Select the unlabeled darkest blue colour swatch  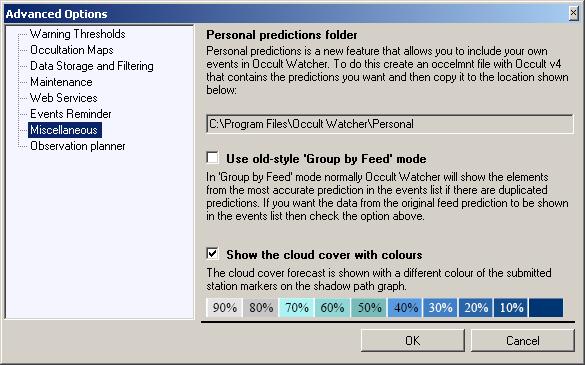click(x=546, y=308)
